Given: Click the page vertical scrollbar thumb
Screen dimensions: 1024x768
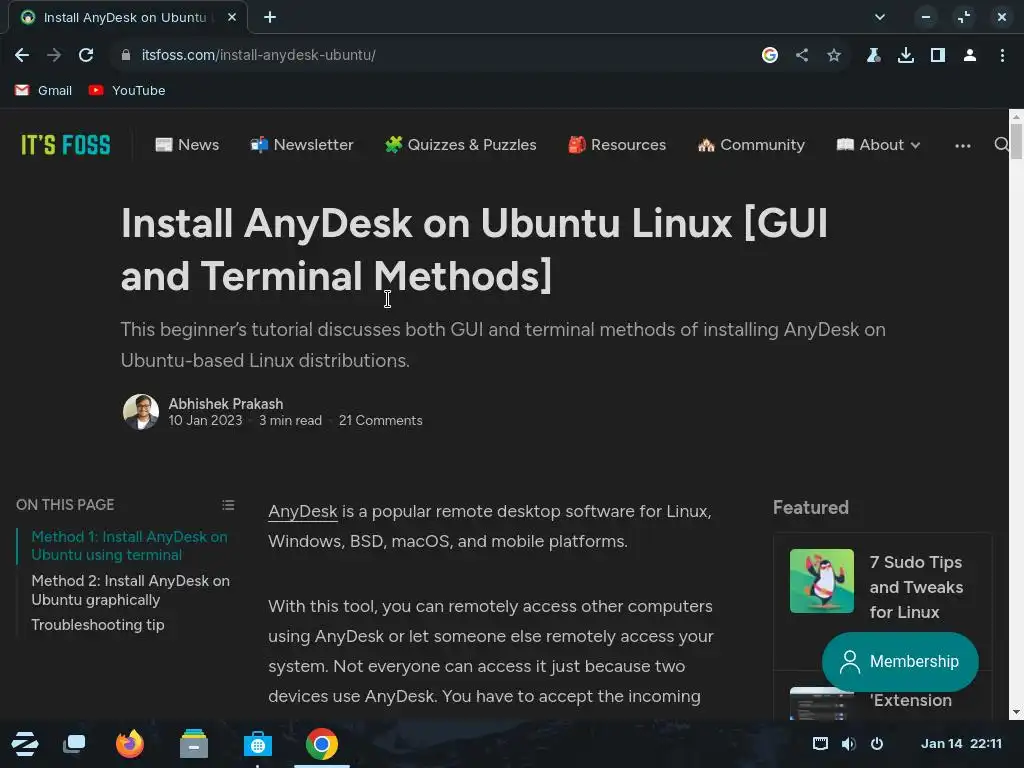Looking at the screenshot, I should (x=1016, y=140).
